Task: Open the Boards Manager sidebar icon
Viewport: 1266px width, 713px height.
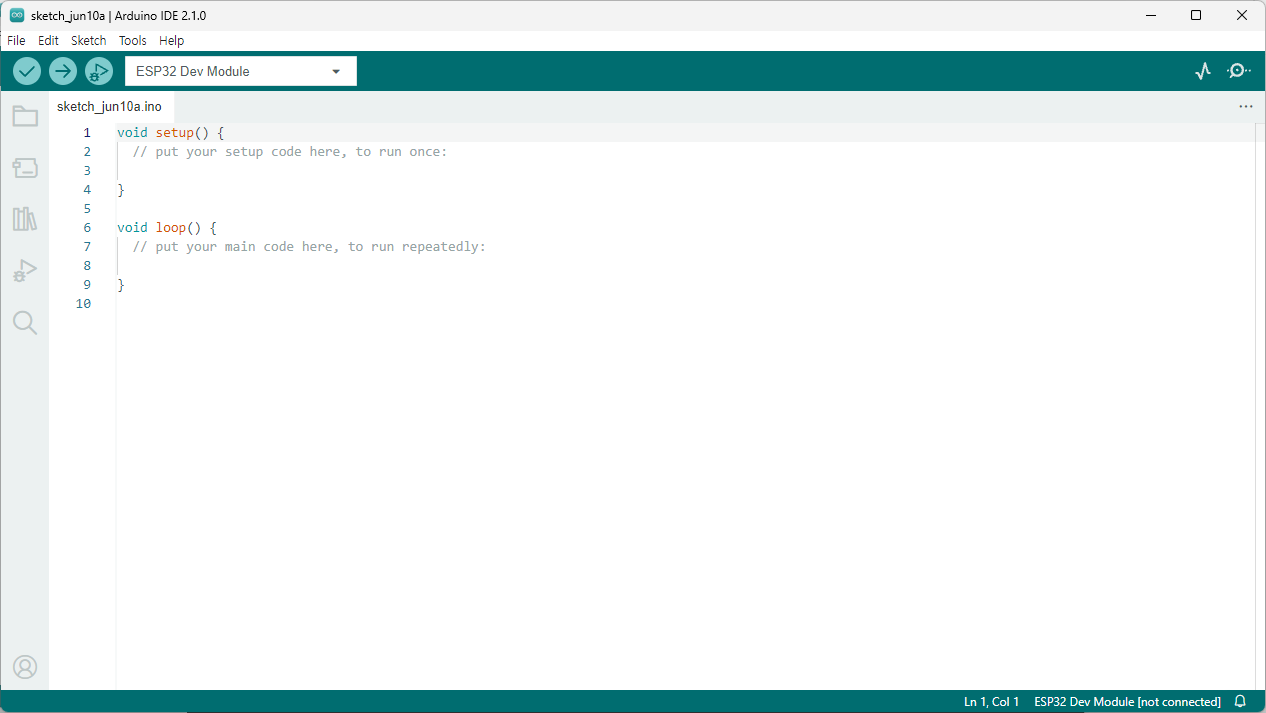Action: pos(25,168)
